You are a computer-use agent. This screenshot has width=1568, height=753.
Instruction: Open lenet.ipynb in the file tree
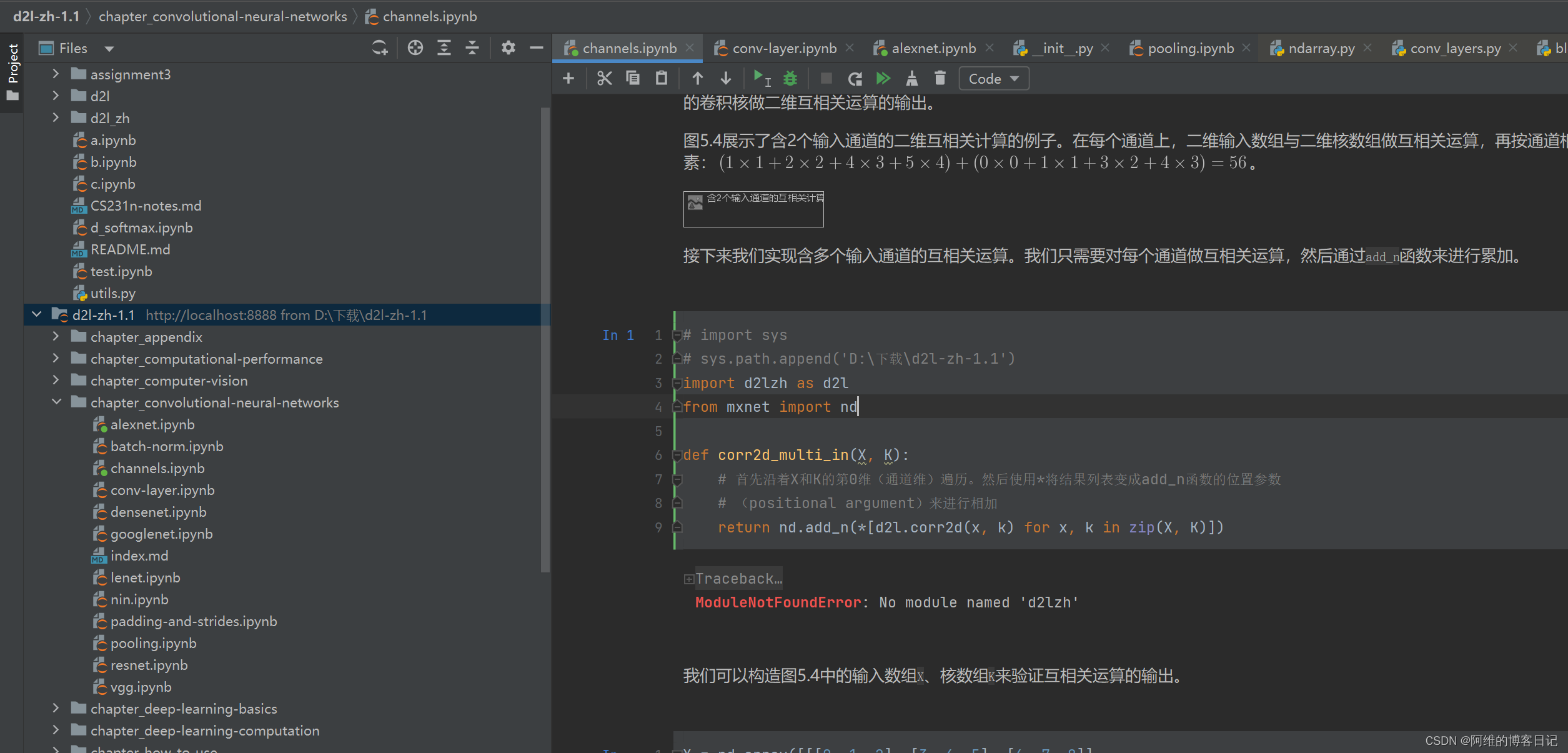(x=145, y=577)
